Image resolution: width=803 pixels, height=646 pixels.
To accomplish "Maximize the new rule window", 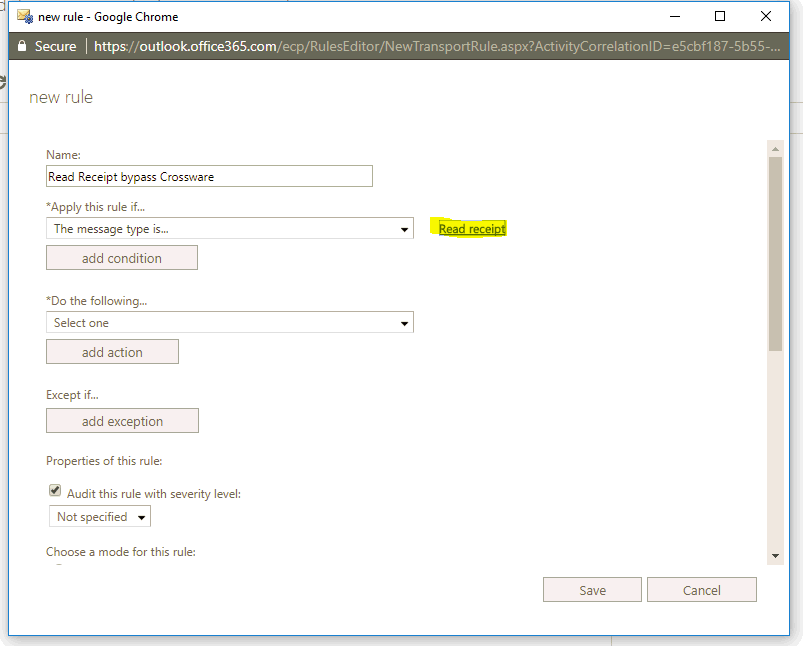I will (720, 16).
